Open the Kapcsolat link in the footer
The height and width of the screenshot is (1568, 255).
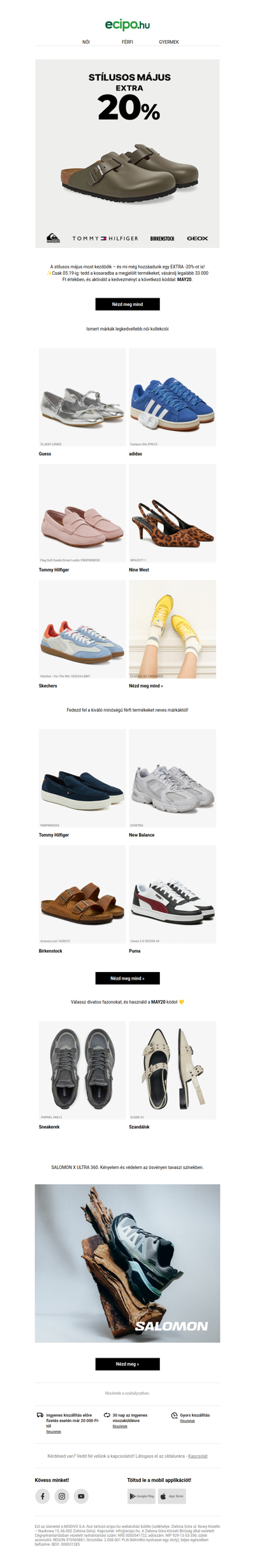[198, 1456]
